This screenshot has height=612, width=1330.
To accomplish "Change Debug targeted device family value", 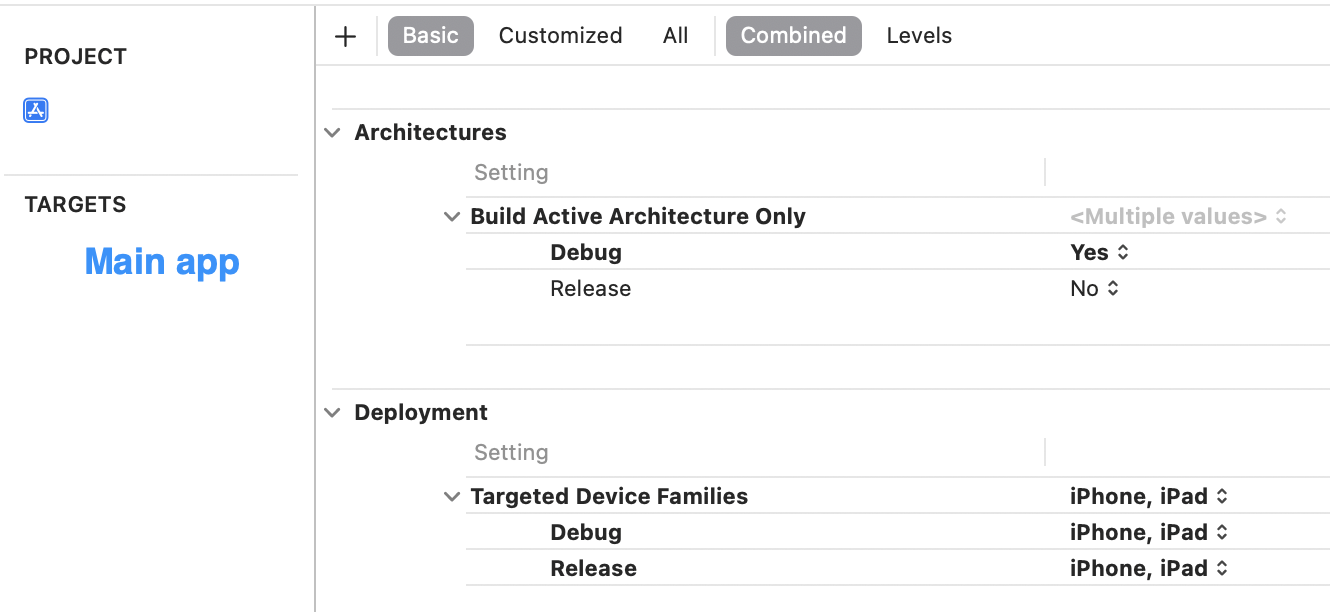I will click(x=1148, y=533).
